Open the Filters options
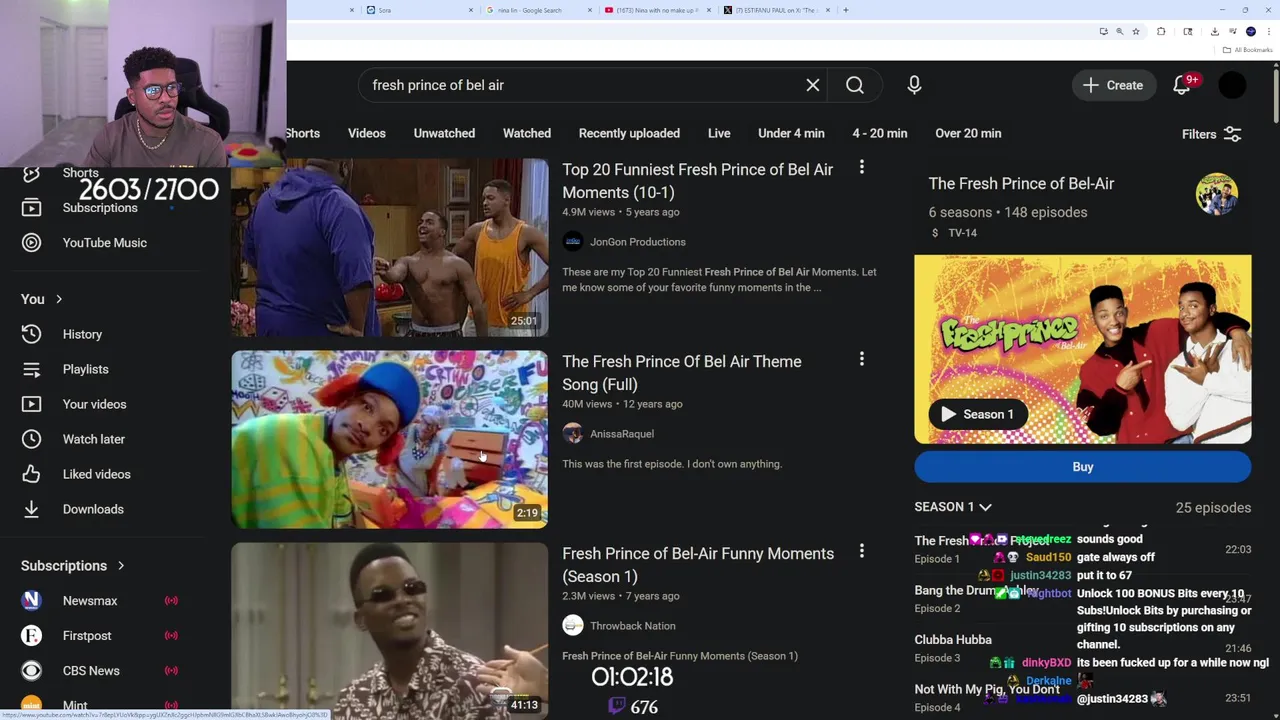The width and height of the screenshot is (1280, 720). [x=1212, y=134]
